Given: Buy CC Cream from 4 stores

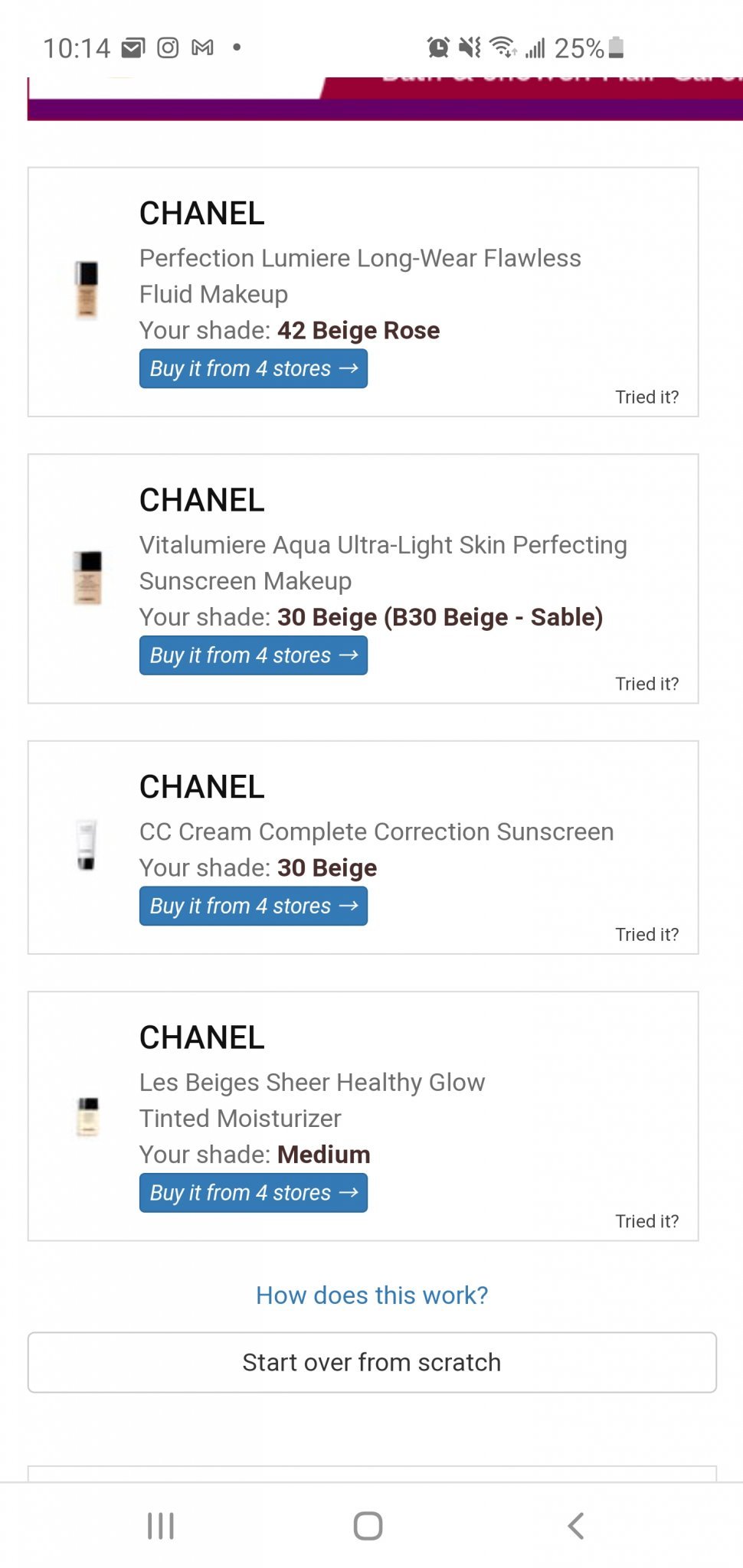Looking at the screenshot, I should 254,906.
